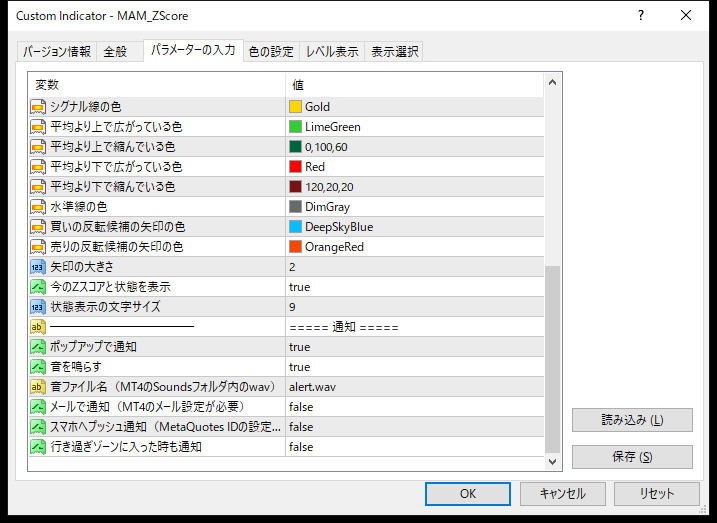This screenshot has height=523, width=717.
Task: Click the icon beside 売りの反転候補の矢印の色
Action: pyautogui.click(x=38, y=247)
